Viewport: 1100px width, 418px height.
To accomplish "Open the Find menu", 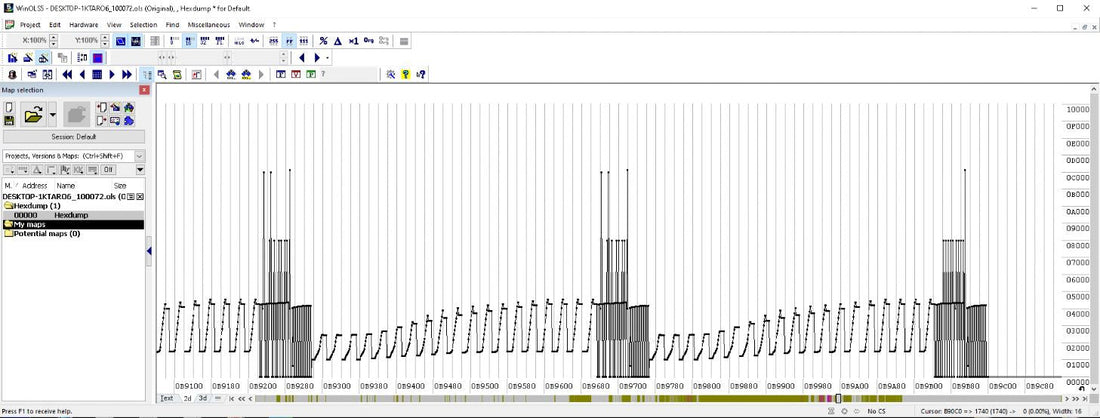I will pos(173,25).
